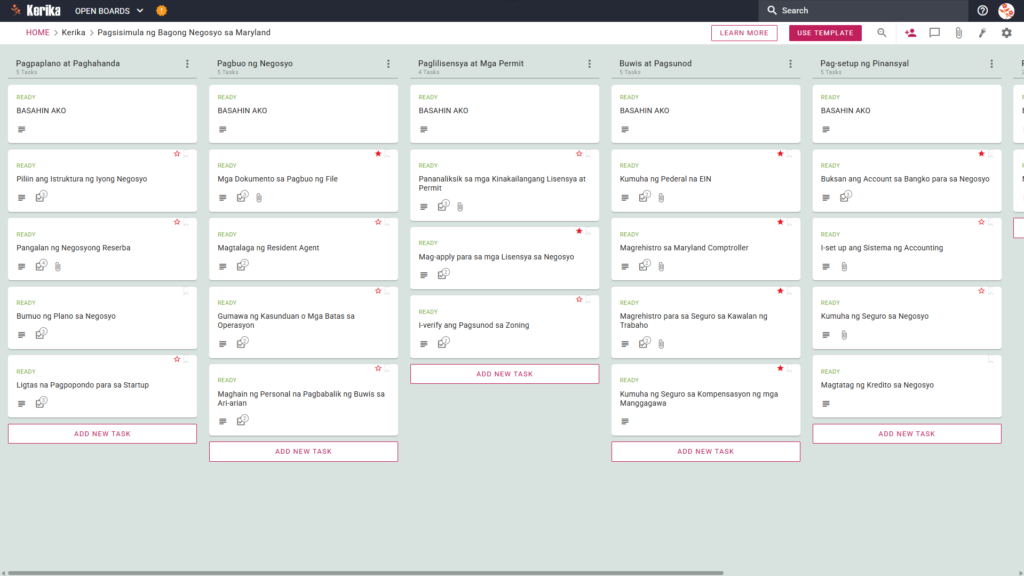Open checklist icon on Magtalaga ng Resident Agent card

(x=242, y=265)
